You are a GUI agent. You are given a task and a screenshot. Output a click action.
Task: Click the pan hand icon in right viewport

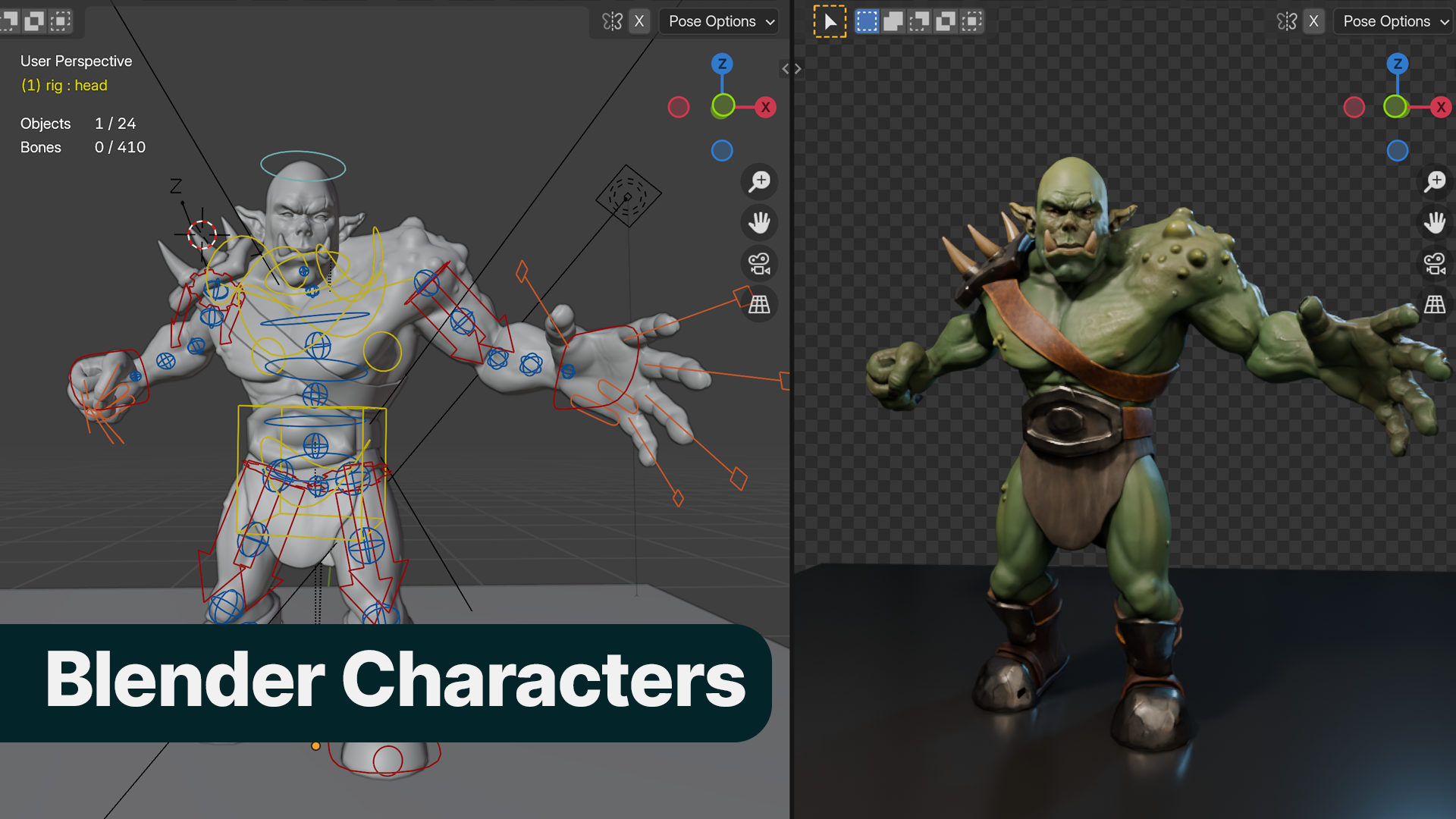(x=1435, y=222)
